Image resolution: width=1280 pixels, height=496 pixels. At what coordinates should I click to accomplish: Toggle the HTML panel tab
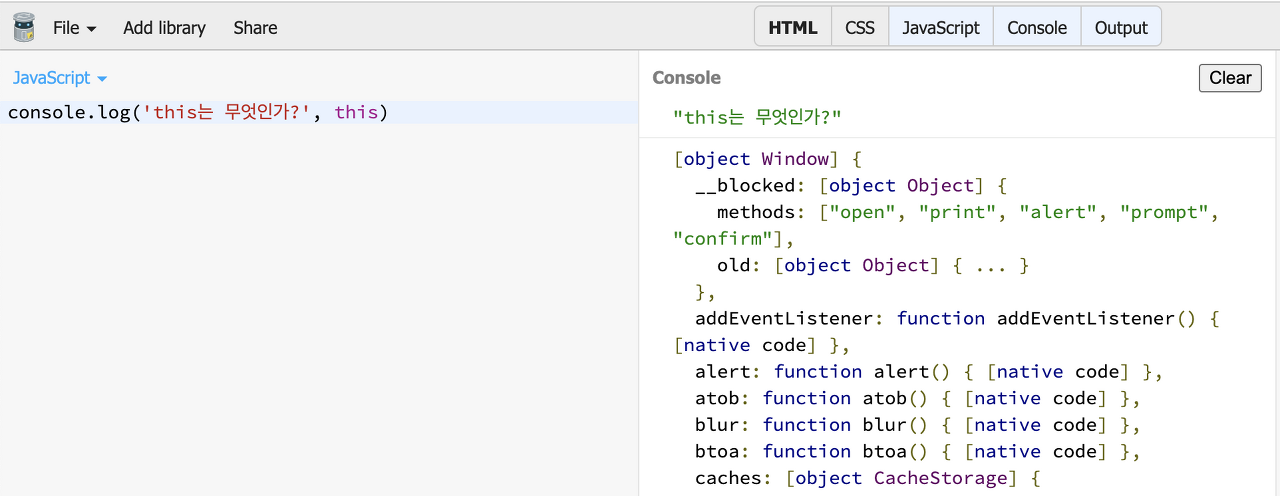793,27
